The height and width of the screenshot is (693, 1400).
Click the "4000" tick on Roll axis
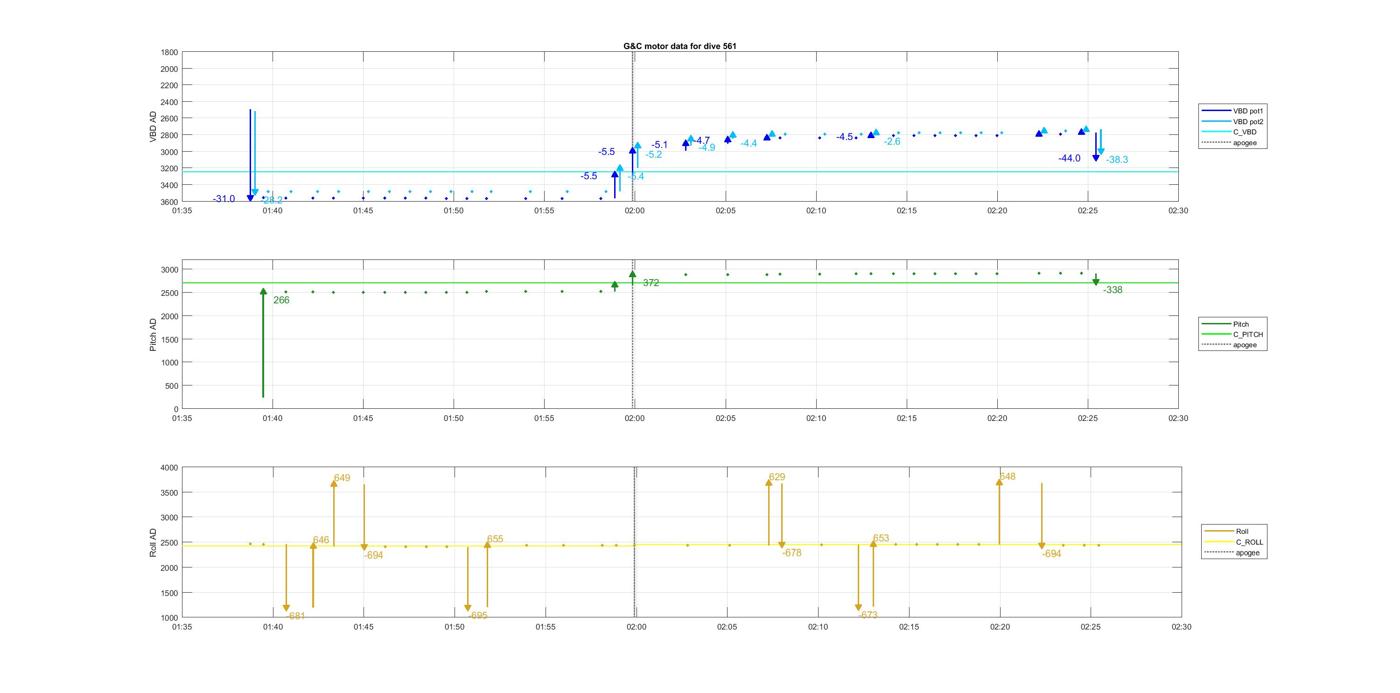point(169,468)
